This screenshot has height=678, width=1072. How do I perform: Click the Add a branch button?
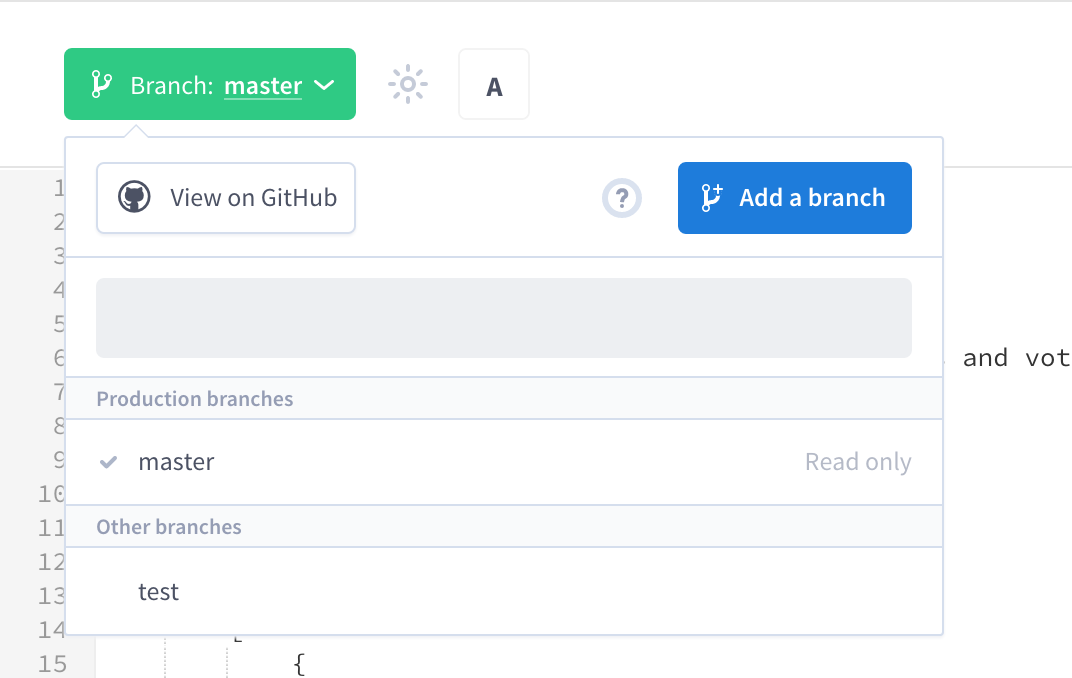point(794,198)
